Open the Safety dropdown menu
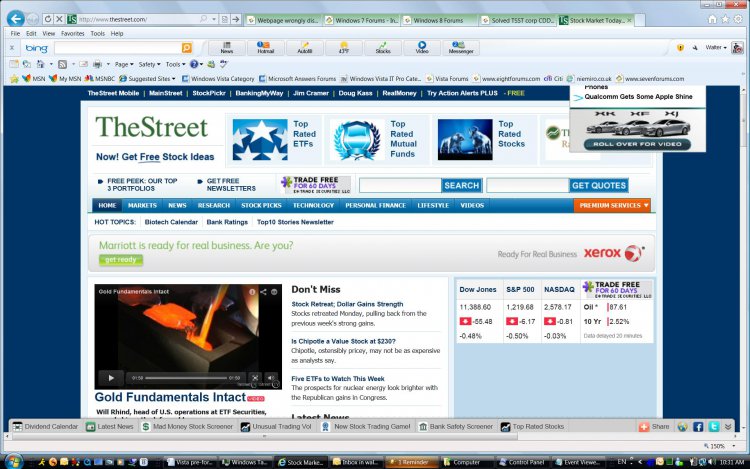 click(x=149, y=64)
